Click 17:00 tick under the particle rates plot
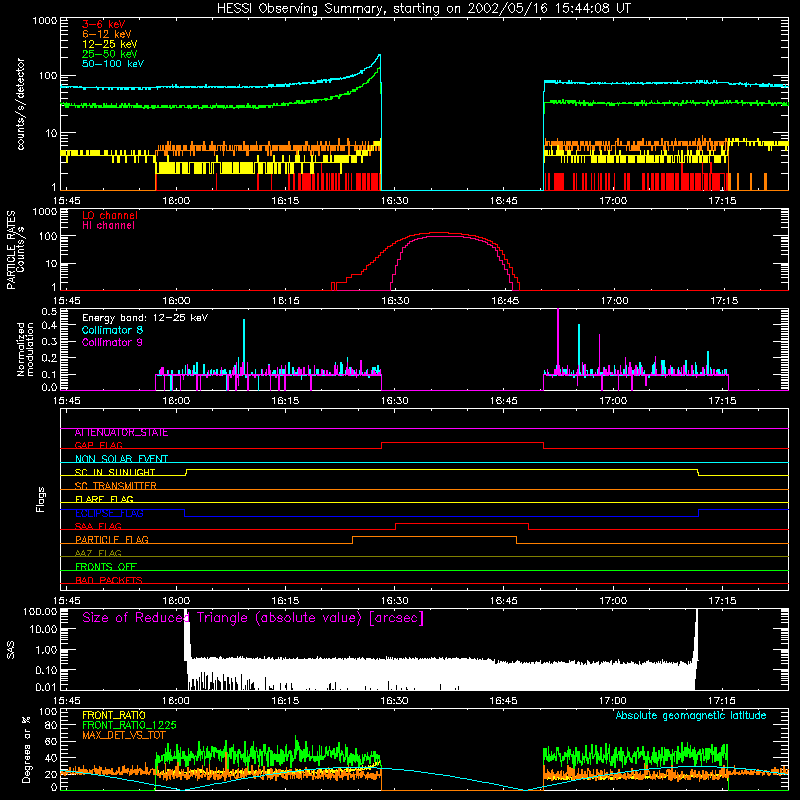The width and height of the screenshot is (800, 800). (x=614, y=301)
